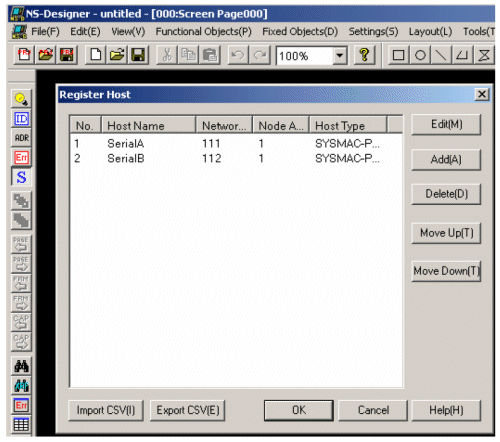This screenshot has width=500, height=442.
Task: Open the File(F) menu
Action: (45, 32)
